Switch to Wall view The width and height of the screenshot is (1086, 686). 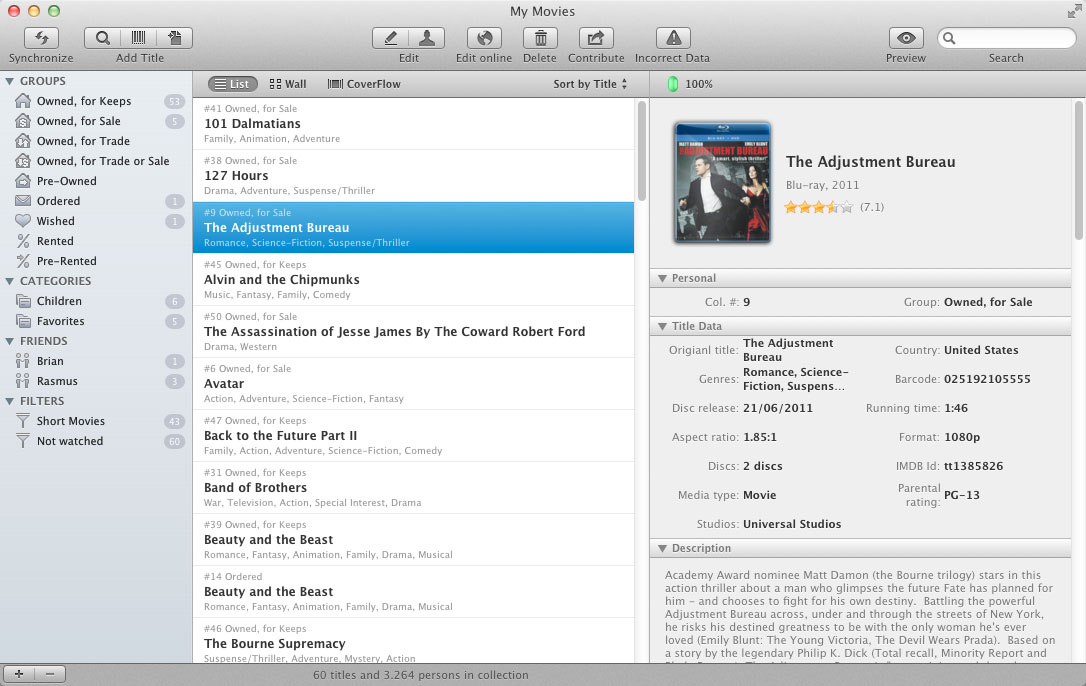point(288,83)
